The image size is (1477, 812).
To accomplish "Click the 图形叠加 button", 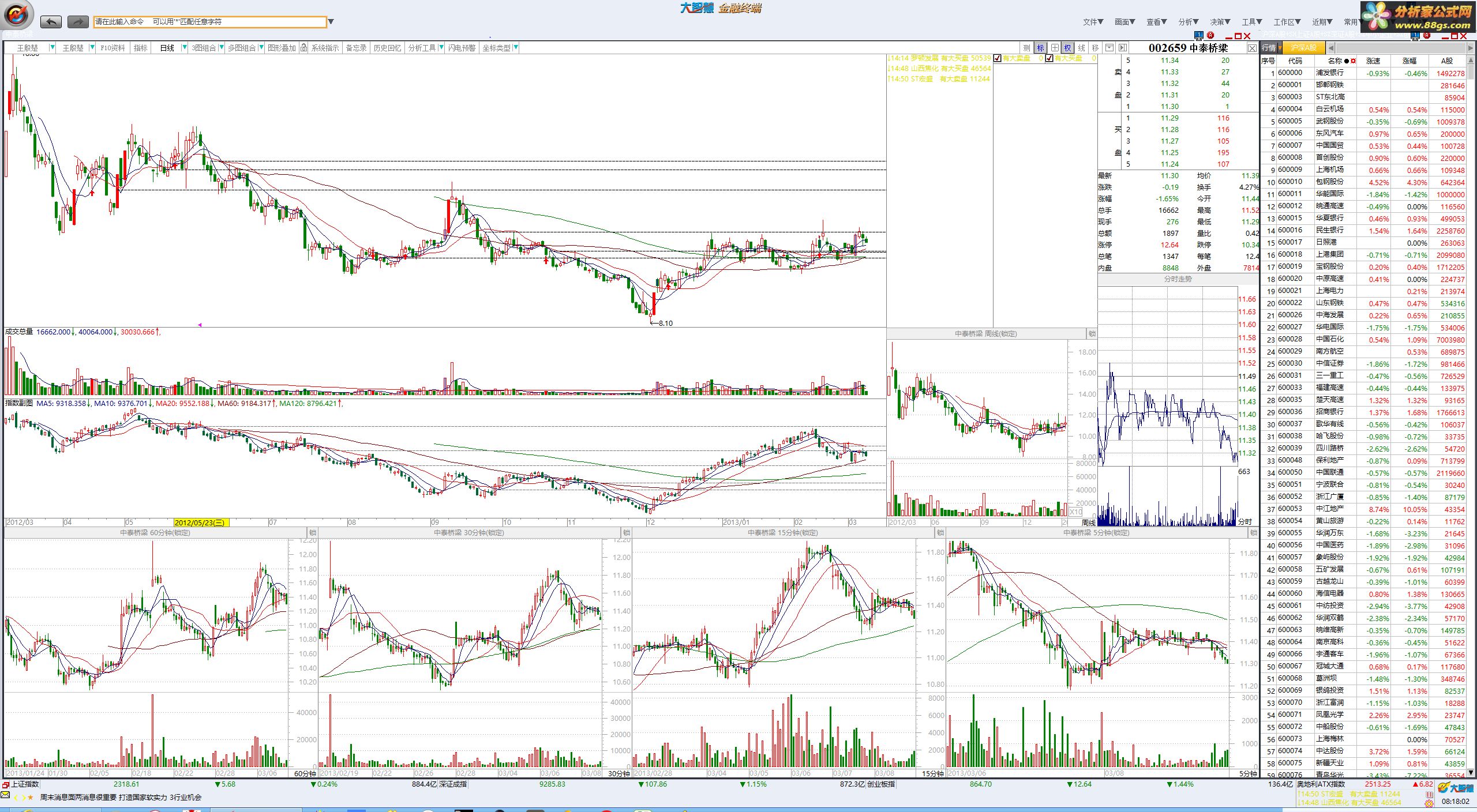I will point(282,48).
